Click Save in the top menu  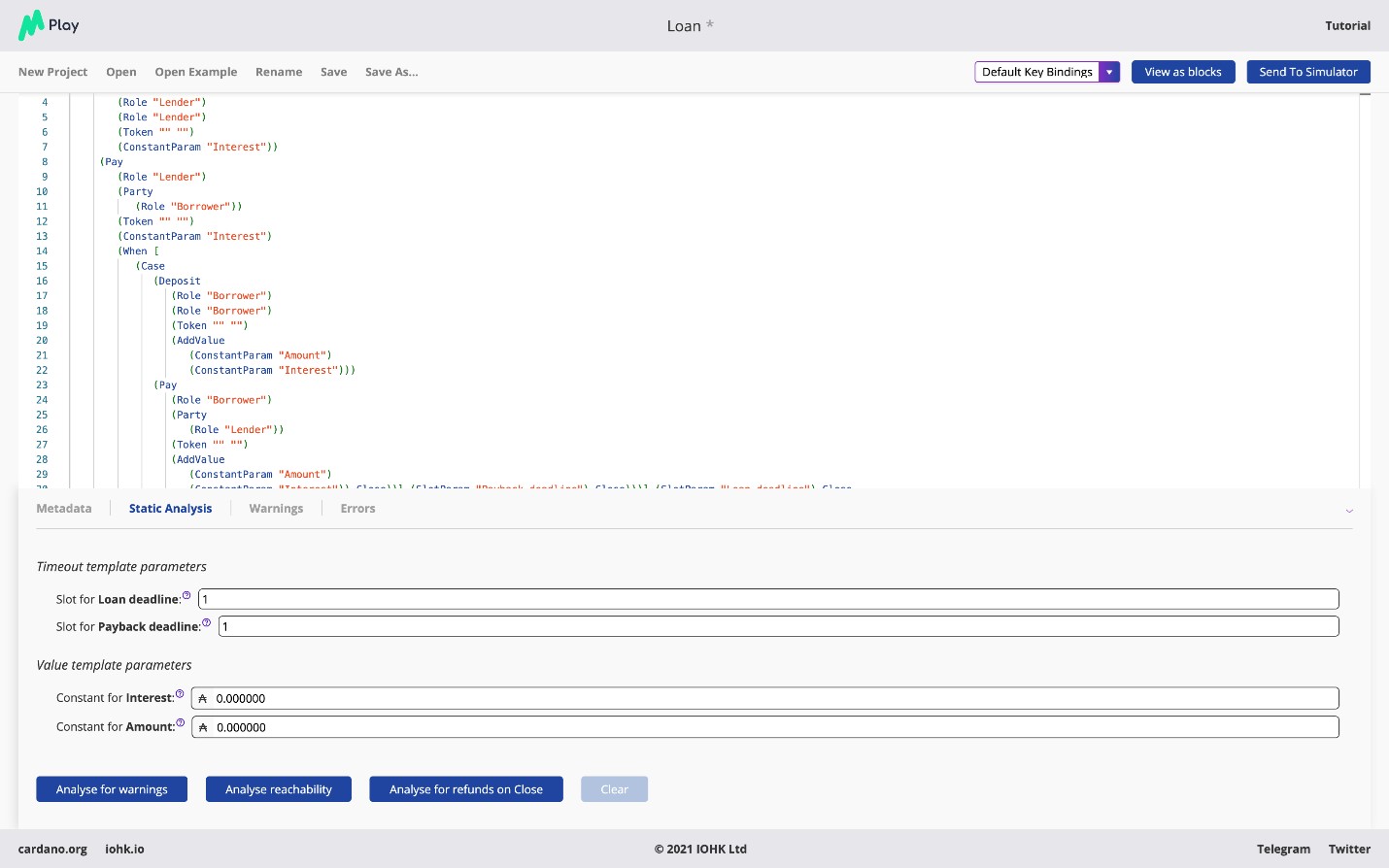pyautogui.click(x=334, y=72)
